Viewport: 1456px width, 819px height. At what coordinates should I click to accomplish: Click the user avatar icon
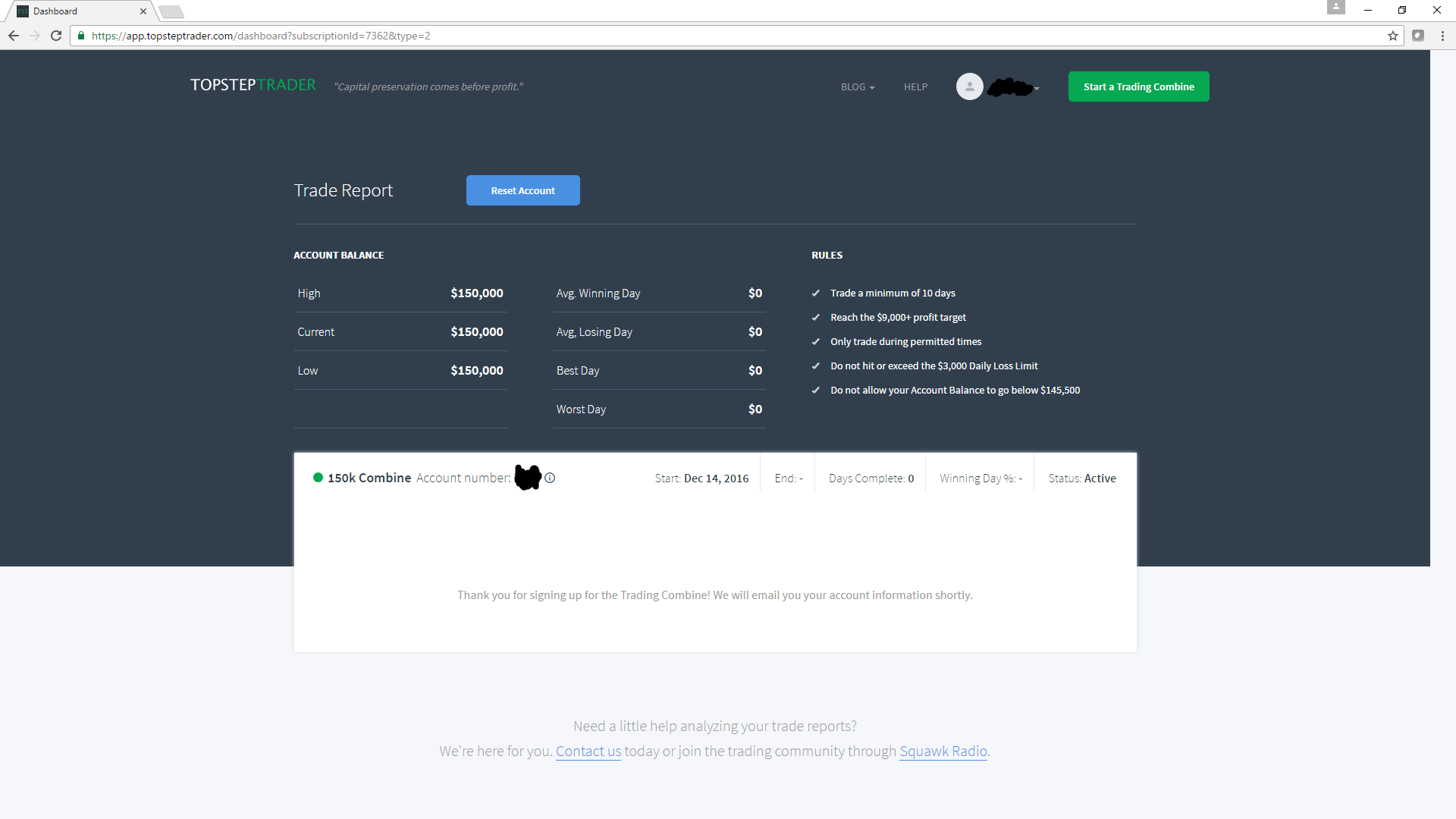969,86
